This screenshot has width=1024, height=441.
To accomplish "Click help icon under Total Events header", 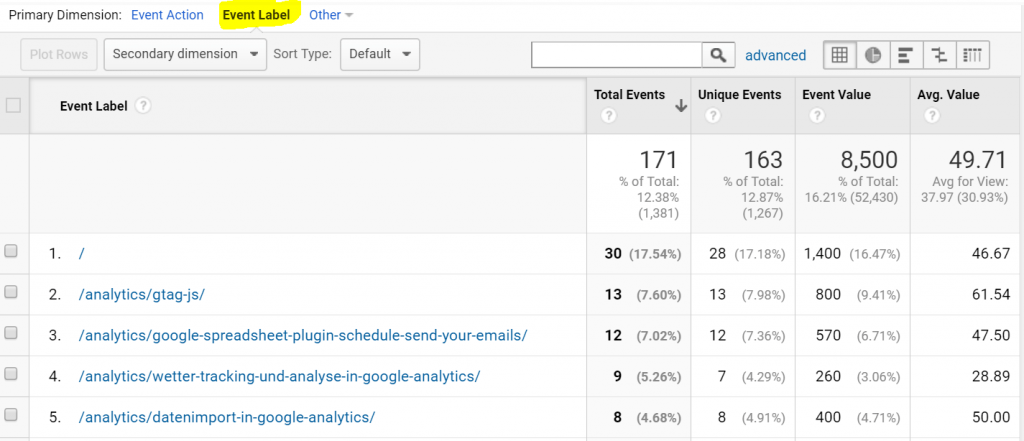I will 609,116.
